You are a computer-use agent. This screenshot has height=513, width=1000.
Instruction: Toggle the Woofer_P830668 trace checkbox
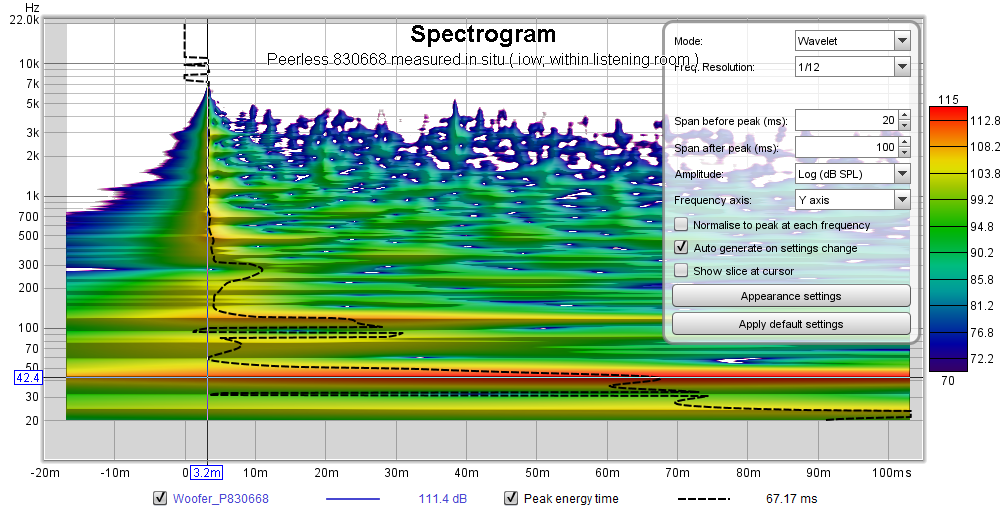click(160, 498)
